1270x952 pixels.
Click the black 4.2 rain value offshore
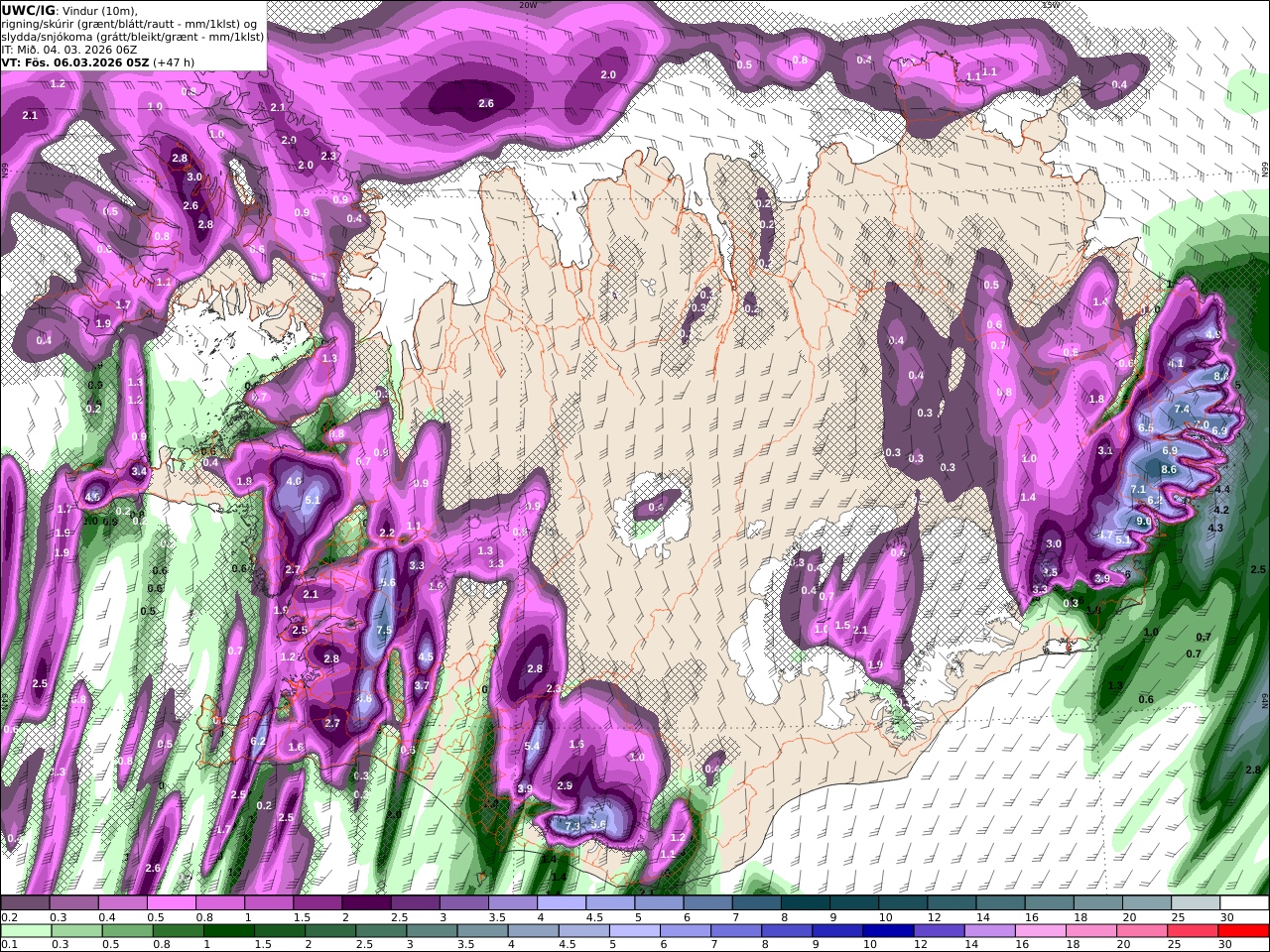coord(1221,511)
